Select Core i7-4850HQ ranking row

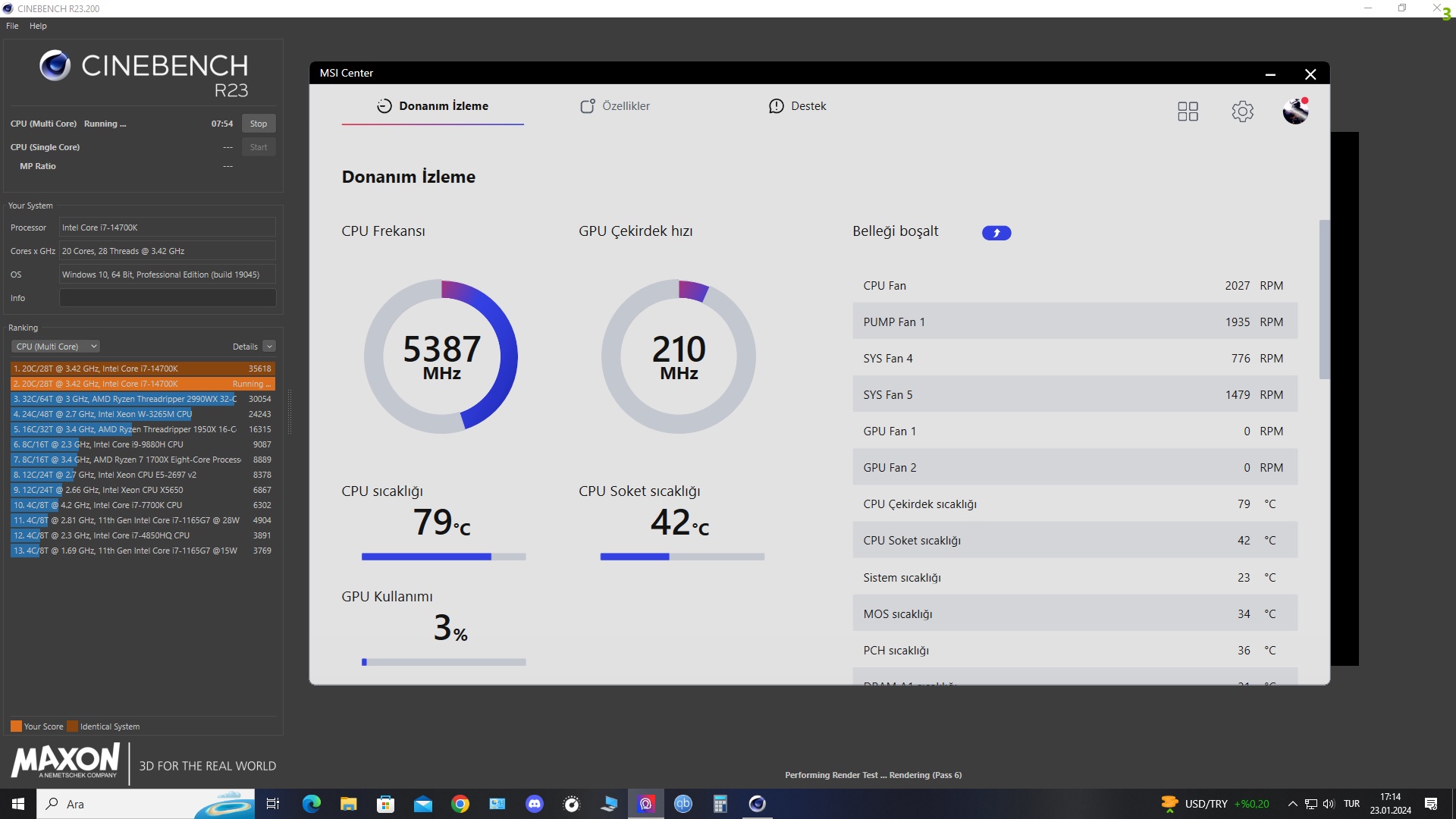coord(143,535)
